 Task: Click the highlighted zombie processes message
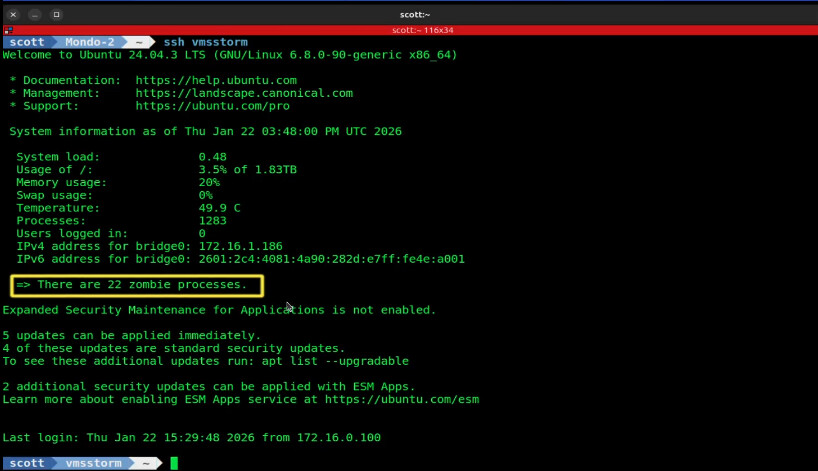coord(137,285)
